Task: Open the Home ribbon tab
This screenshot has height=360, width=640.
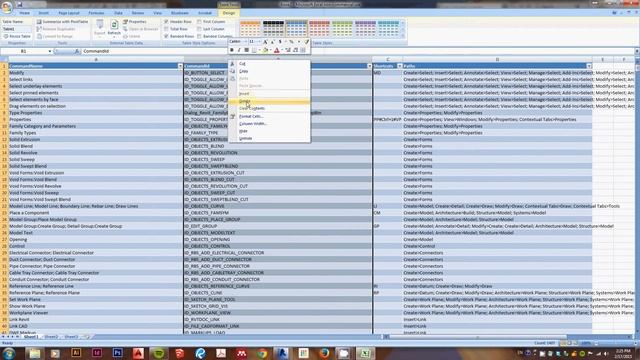Action: (24, 13)
